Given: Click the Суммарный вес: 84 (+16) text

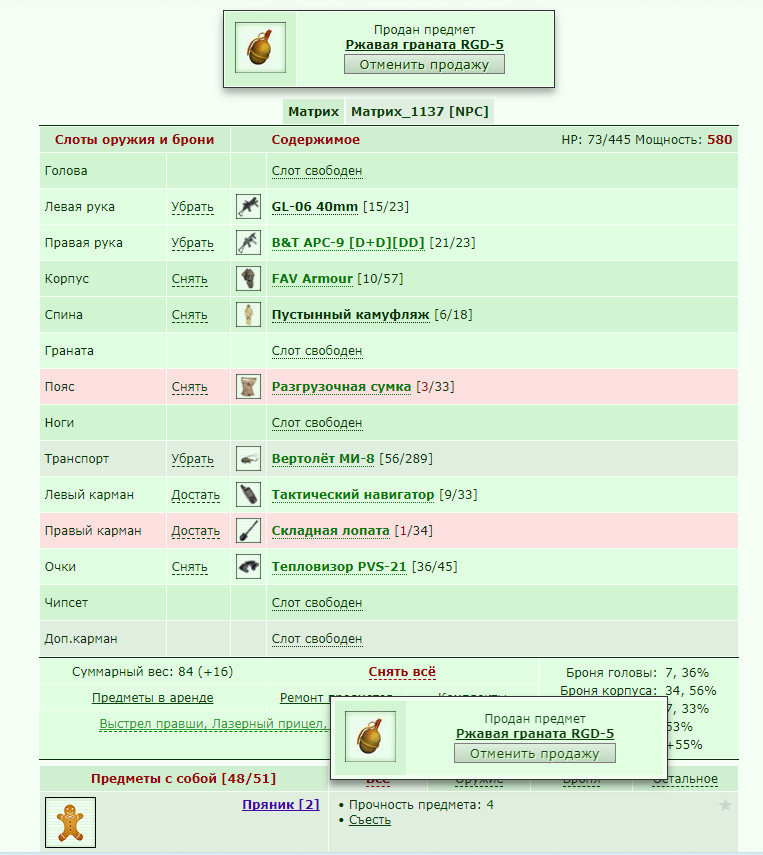Looking at the screenshot, I should coord(153,672).
